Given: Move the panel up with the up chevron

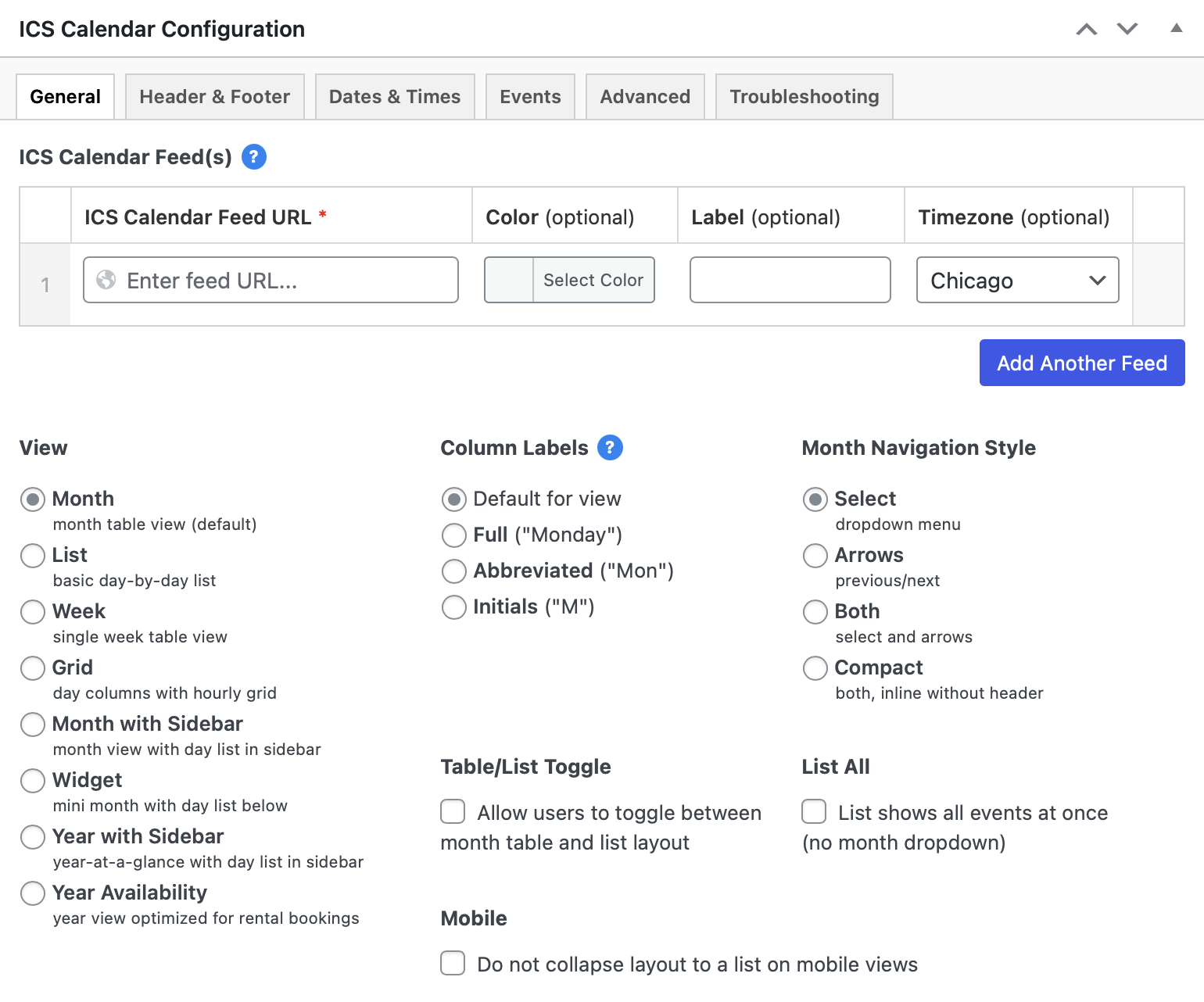Looking at the screenshot, I should pos(1087,30).
